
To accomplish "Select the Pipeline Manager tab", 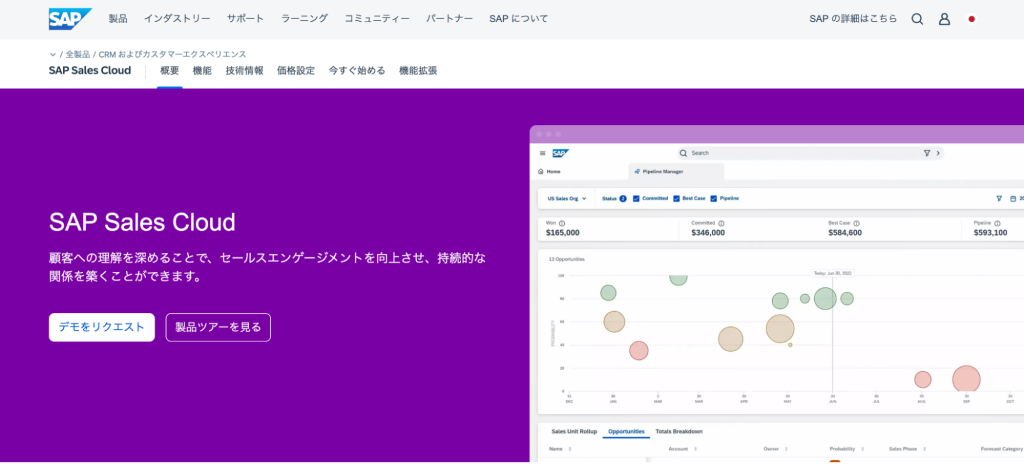I will coord(676,171).
